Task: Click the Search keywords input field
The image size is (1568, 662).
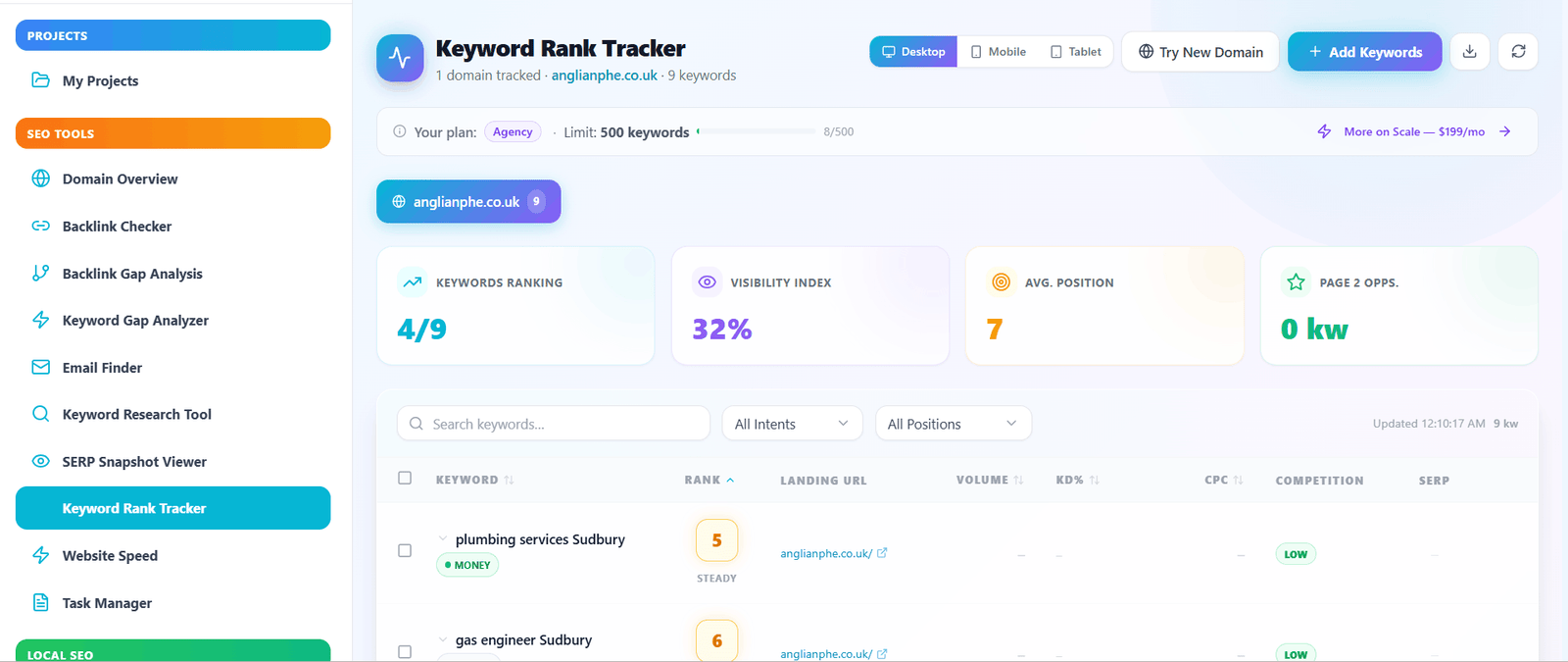Action: tap(554, 424)
